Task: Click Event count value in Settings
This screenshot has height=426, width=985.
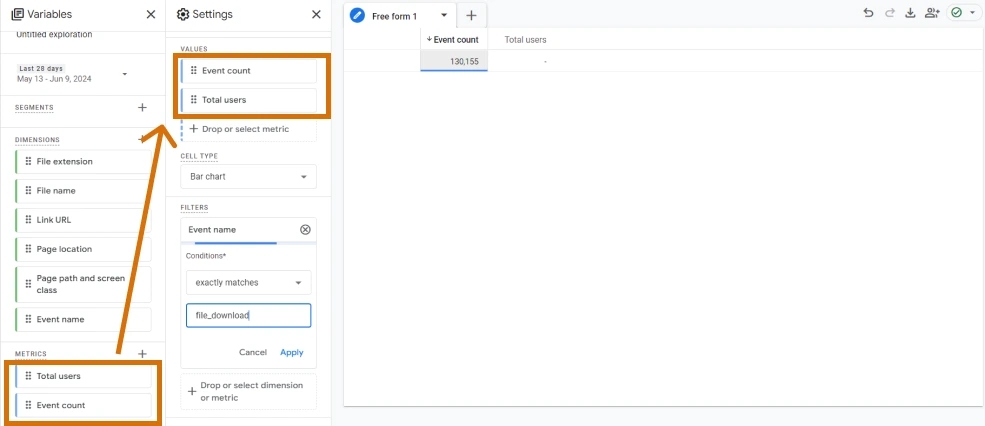Action: (248, 70)
